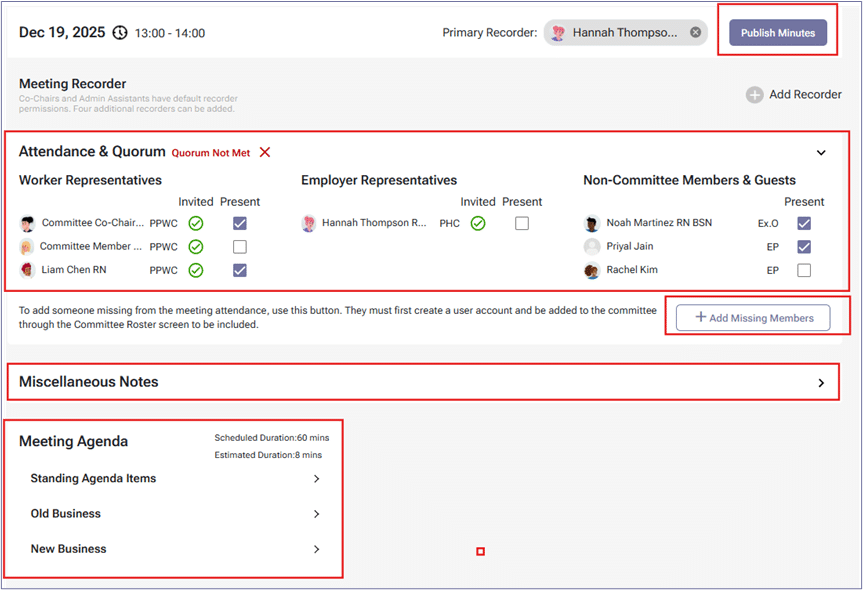
Task: Click Noah Martinez RN BSN avatar
Action: click(x=592, y=223)
